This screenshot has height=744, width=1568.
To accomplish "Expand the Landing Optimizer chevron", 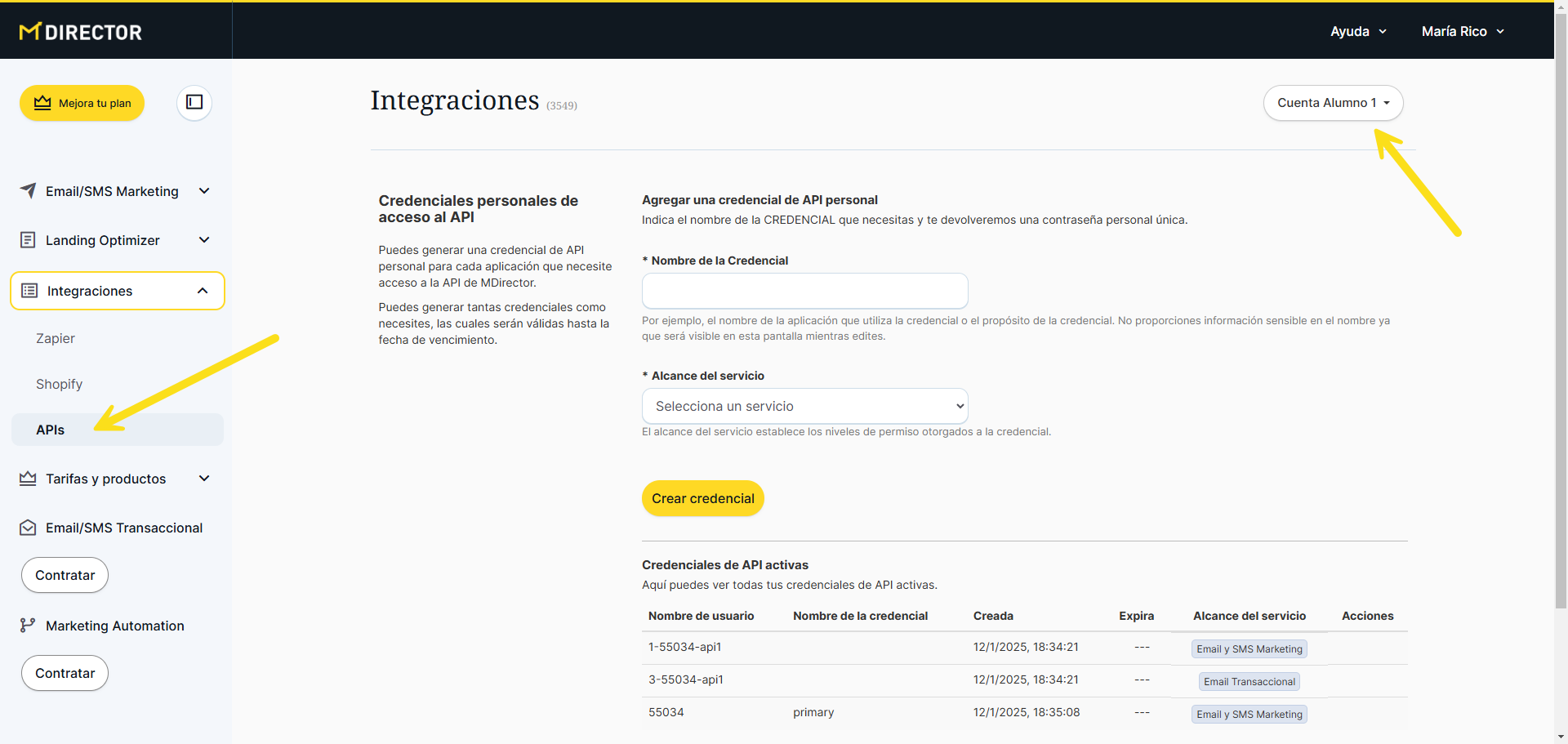I will pos(204,239).
